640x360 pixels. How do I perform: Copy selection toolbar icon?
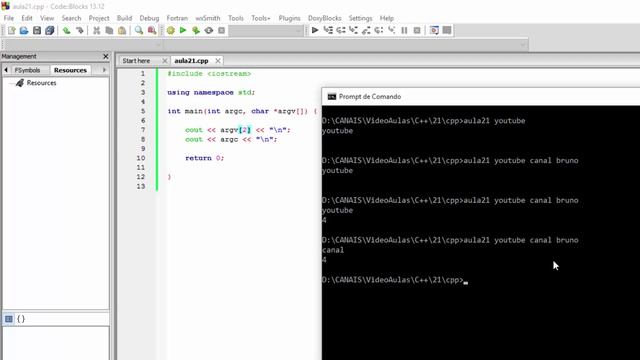109,31
